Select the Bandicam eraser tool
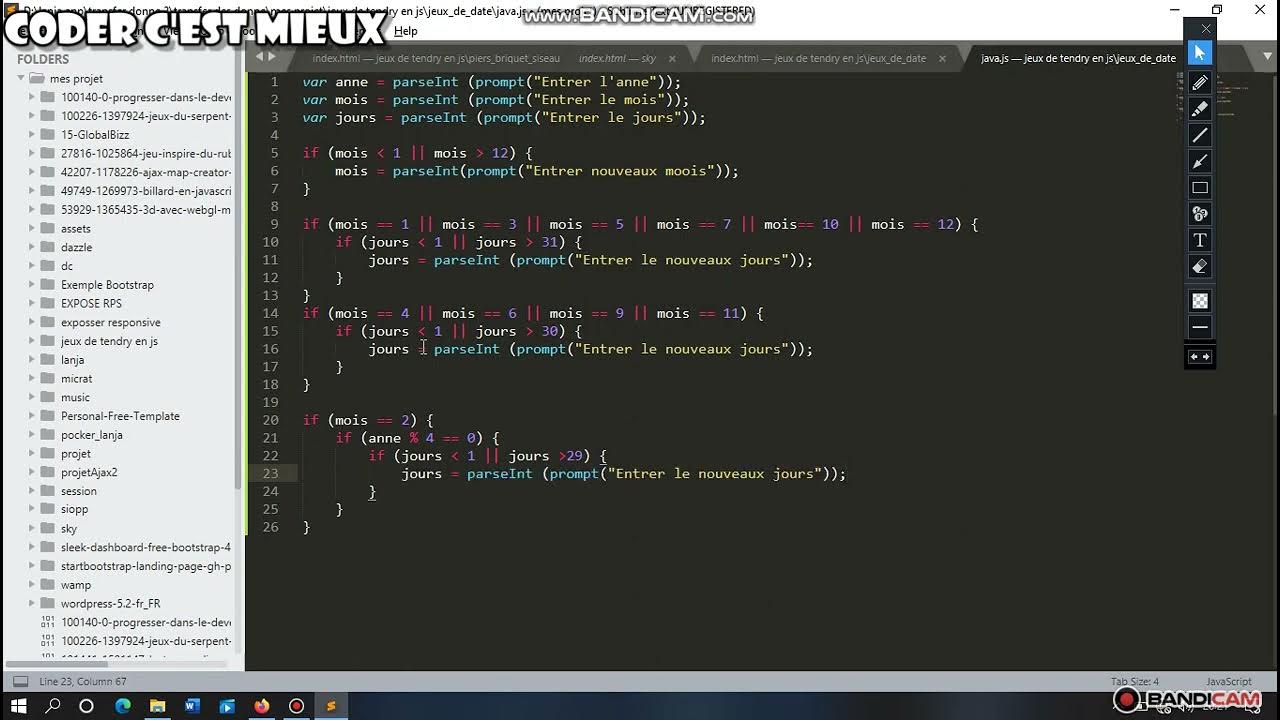Screen dimensions: 1280x720 [1200, 266]
